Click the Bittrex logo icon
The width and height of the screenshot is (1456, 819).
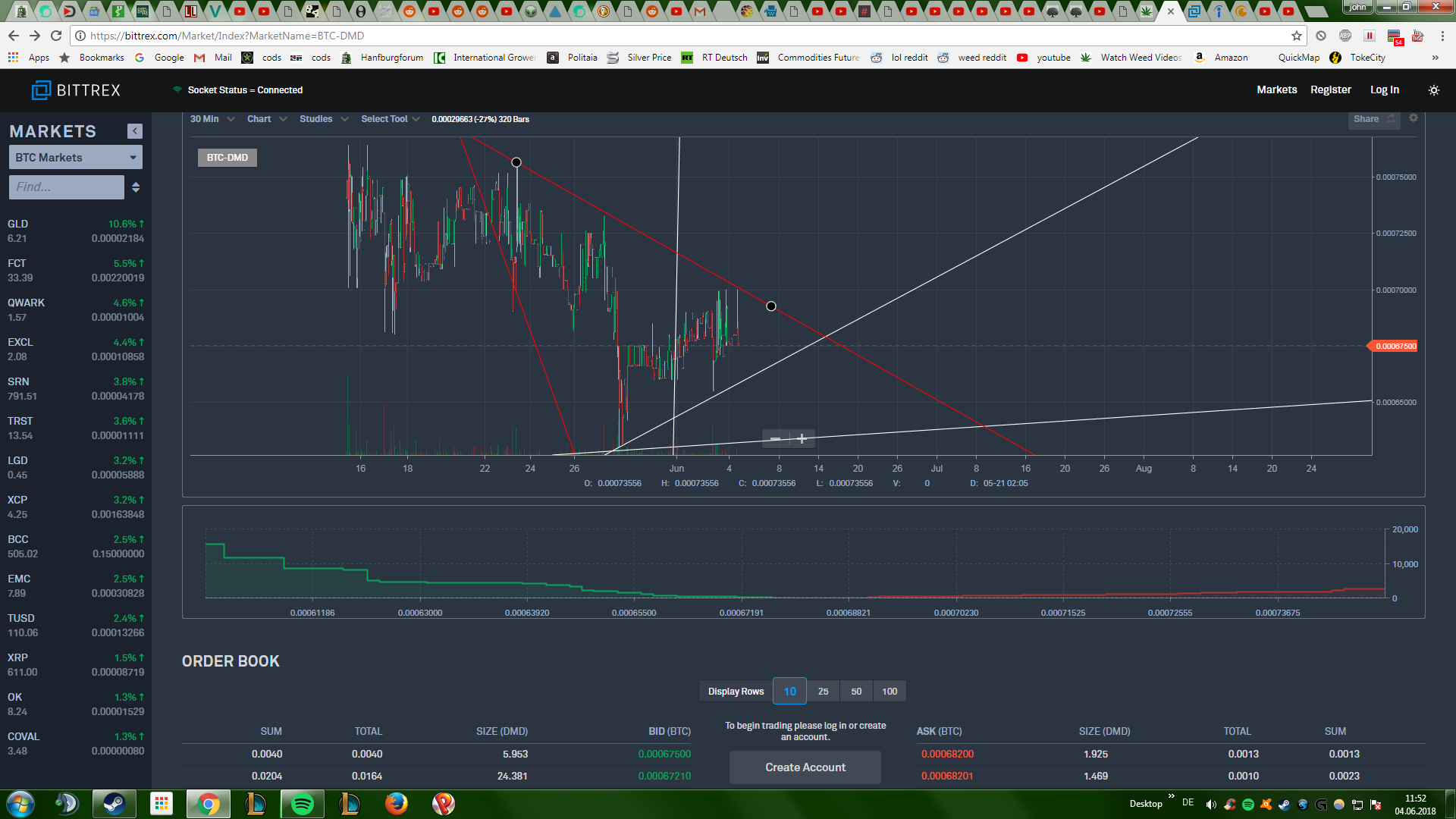tap(41, 90)
